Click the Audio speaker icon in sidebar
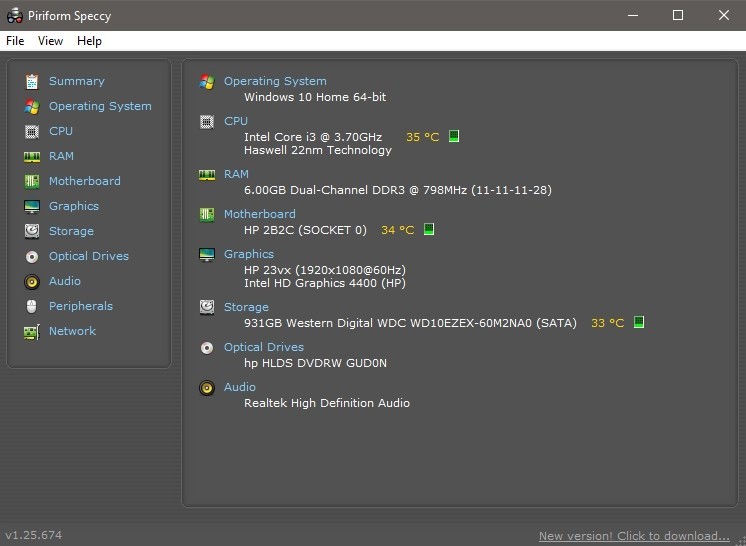The height and width of the screenshot is (546, 746). click(x=32, y=282)
